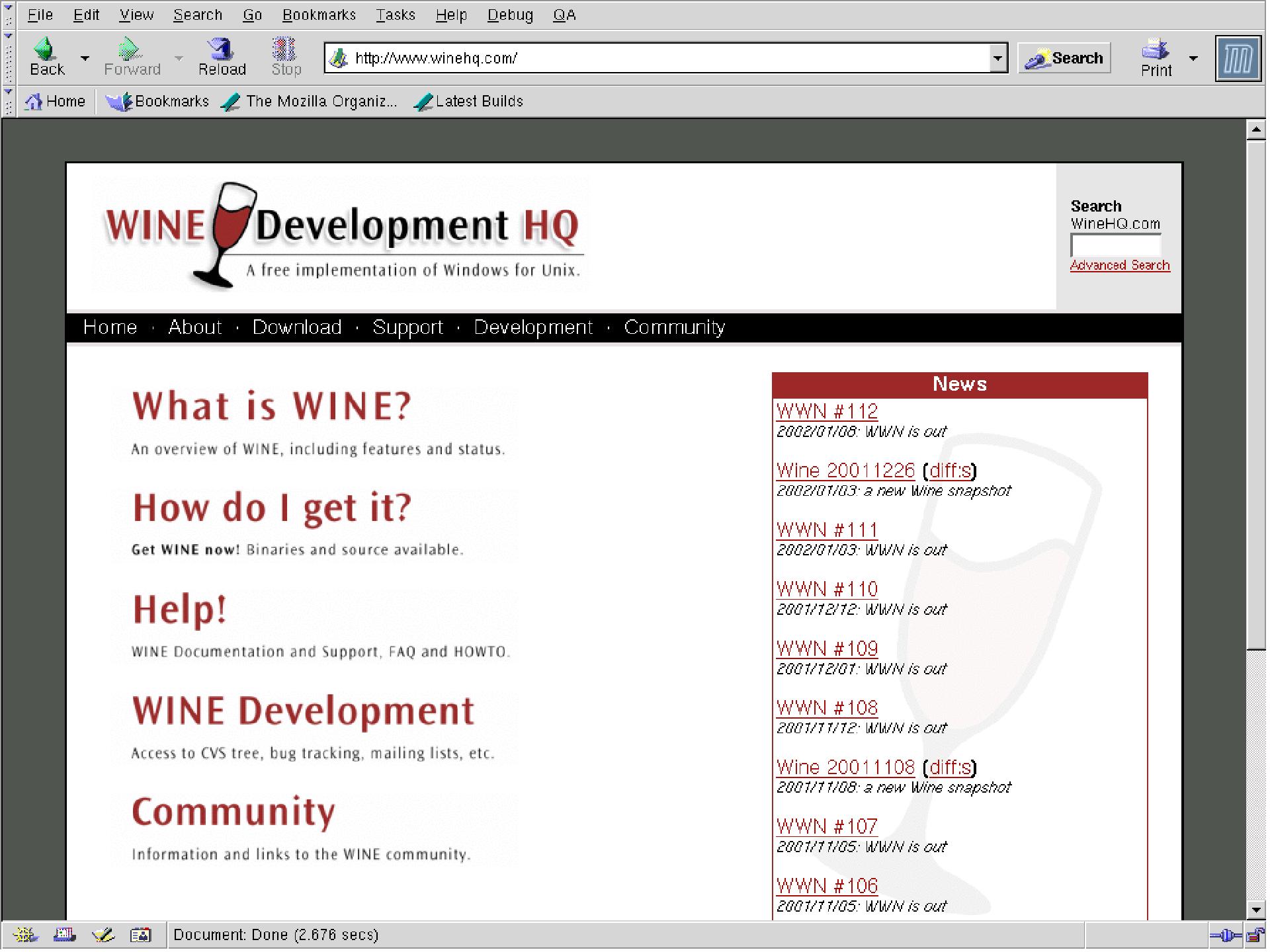Image resolution: width=1270 pixels, height=952 pixels.
Task: Open Address Book icon in status bar
Action: tap(141, 935)
